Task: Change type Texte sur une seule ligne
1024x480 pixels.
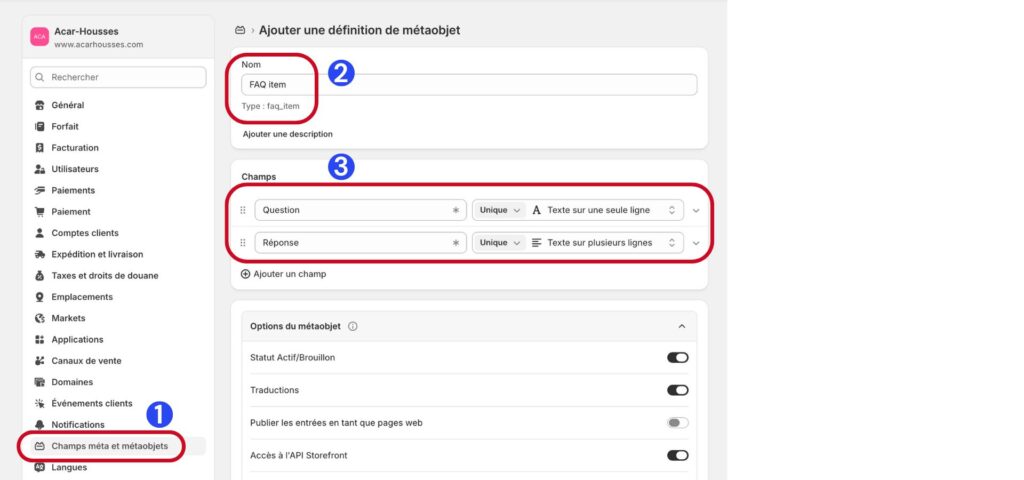Action: pyautogui.click(x=604, y=210)
